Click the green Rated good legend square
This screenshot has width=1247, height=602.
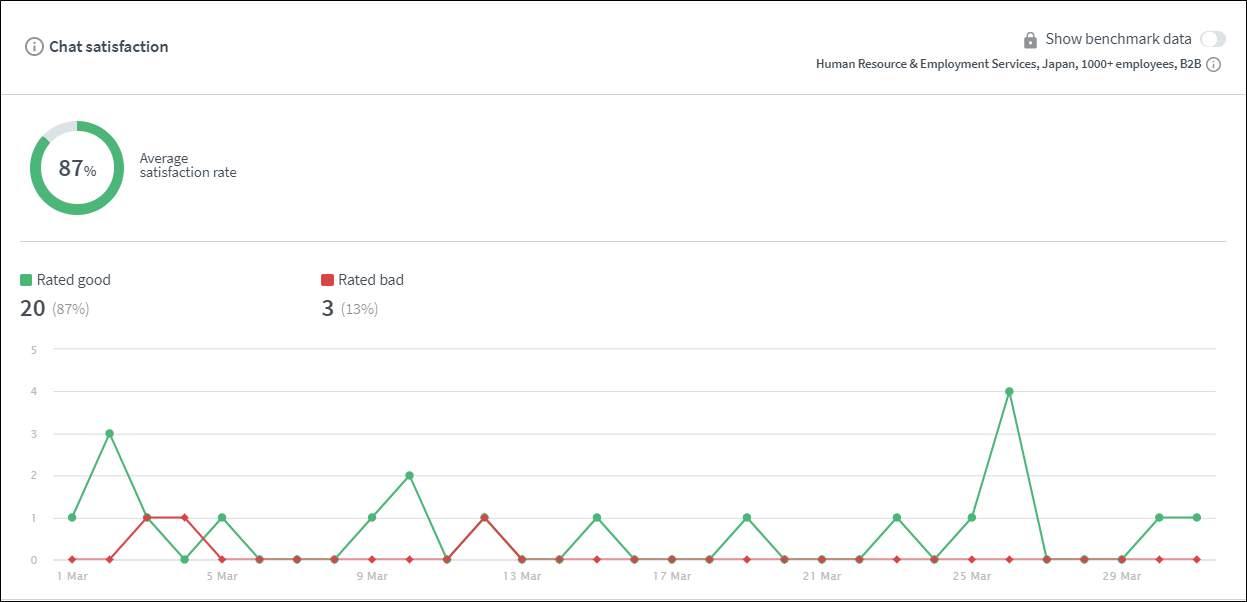coord(26,280)
